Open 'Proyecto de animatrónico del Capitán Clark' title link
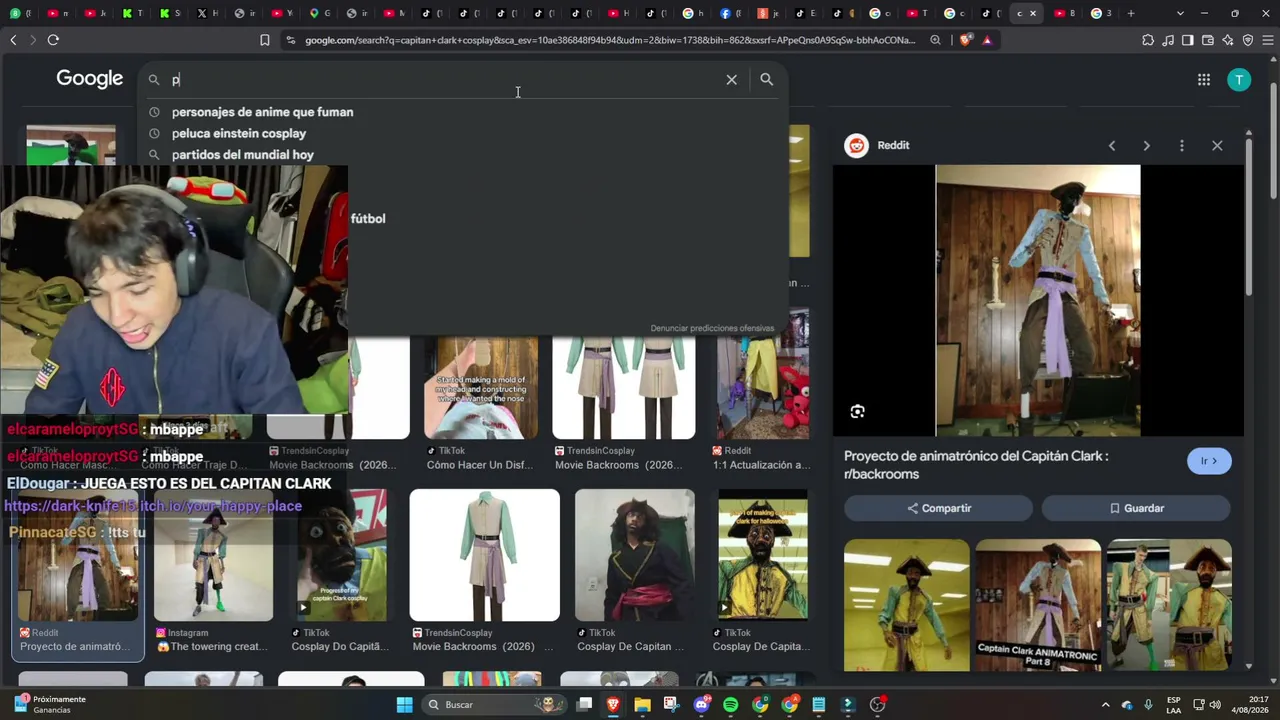This screenshot has height=720, width=1280. (976, 465)
